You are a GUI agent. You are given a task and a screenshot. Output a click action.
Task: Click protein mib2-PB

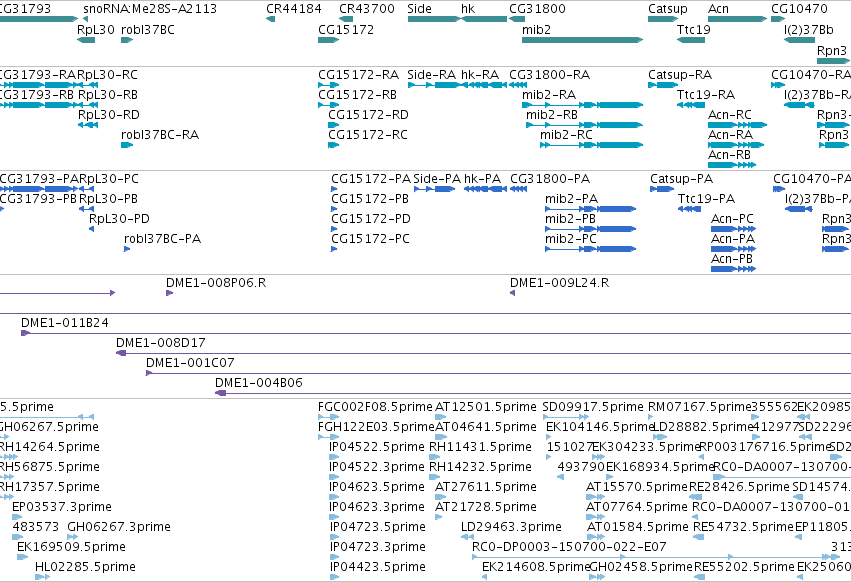tap(590, 229)
